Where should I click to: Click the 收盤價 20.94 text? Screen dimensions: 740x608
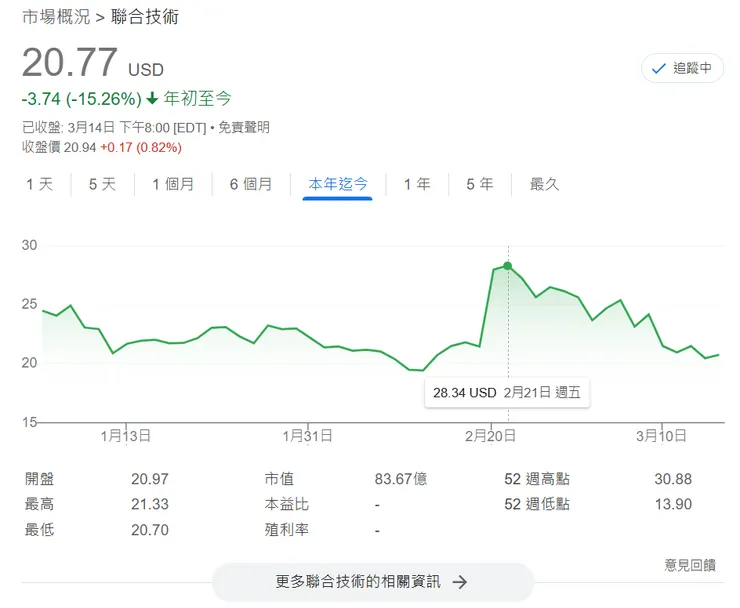click(x=59, y=147)
